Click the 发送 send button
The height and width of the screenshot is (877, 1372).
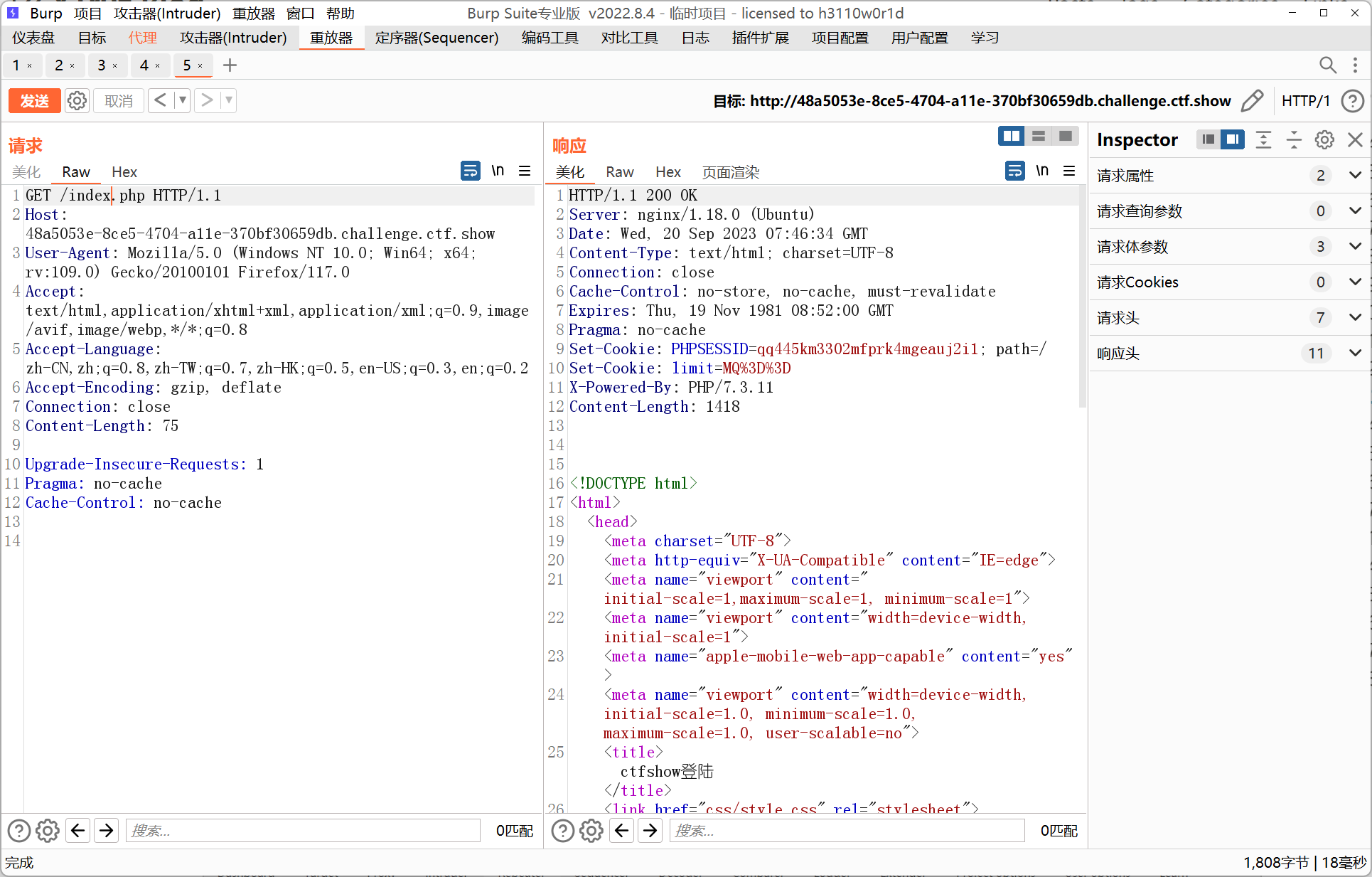(34, 100)
